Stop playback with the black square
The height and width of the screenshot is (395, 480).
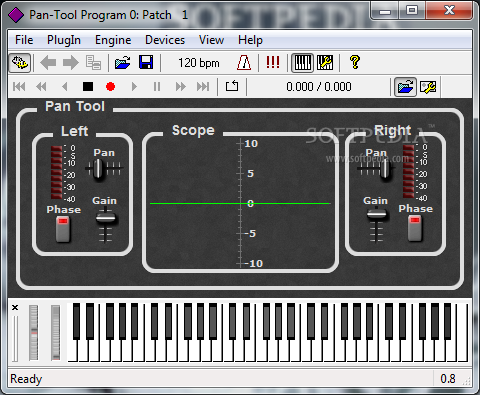point(88,87)
